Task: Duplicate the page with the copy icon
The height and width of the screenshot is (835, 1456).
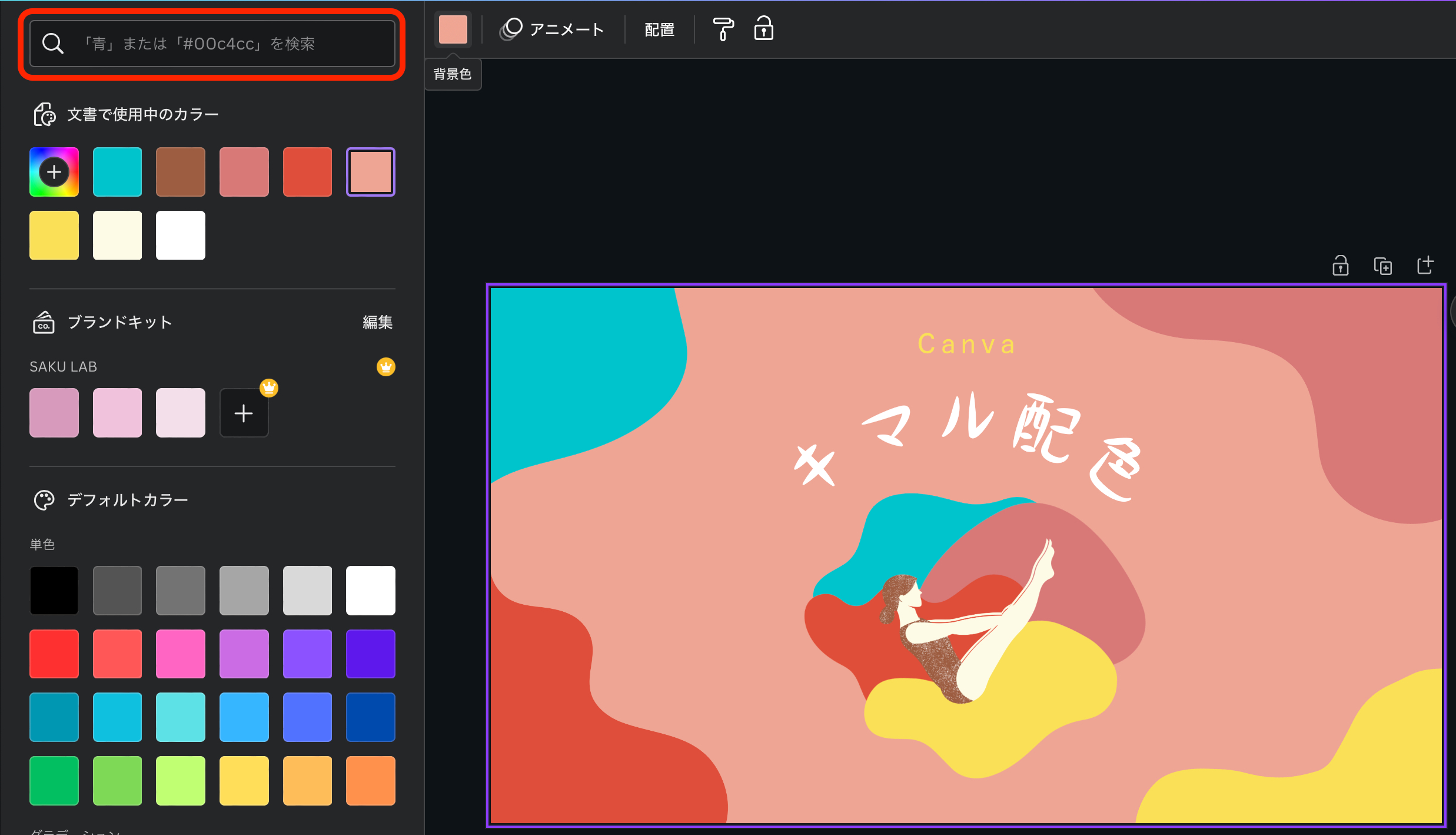Action: coord(1383,266)
